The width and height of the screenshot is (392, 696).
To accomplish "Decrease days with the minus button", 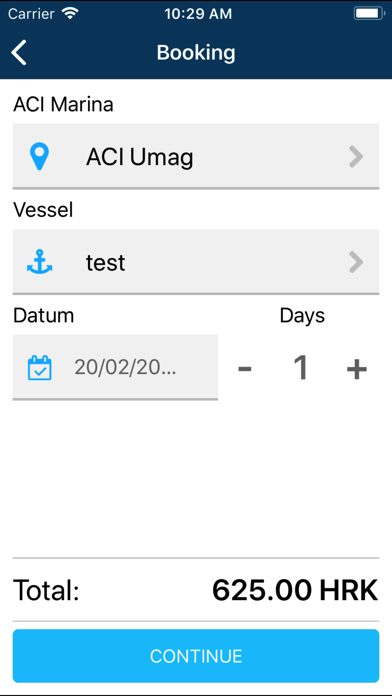I will [245, 368].
